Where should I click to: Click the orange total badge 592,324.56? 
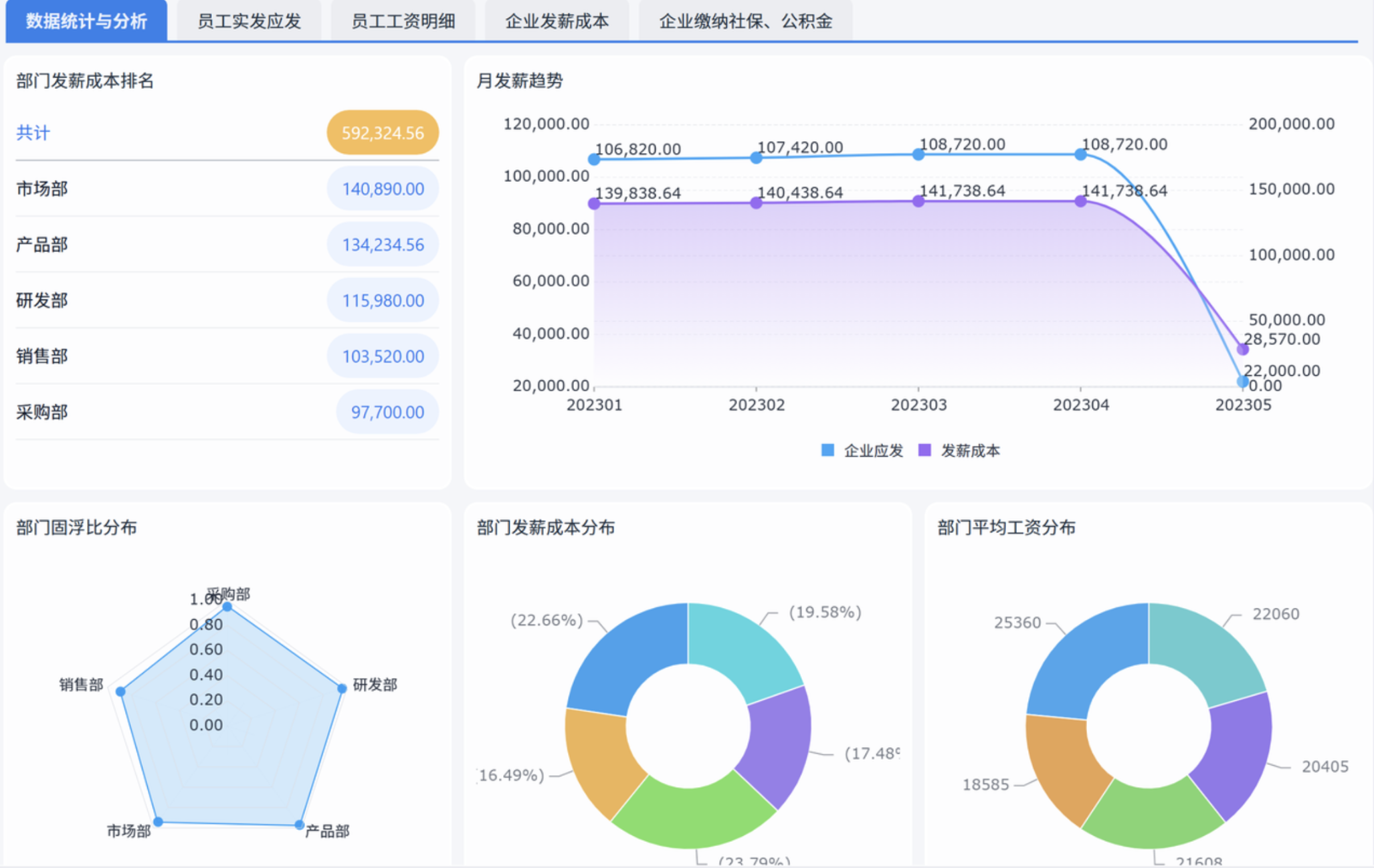383,132
